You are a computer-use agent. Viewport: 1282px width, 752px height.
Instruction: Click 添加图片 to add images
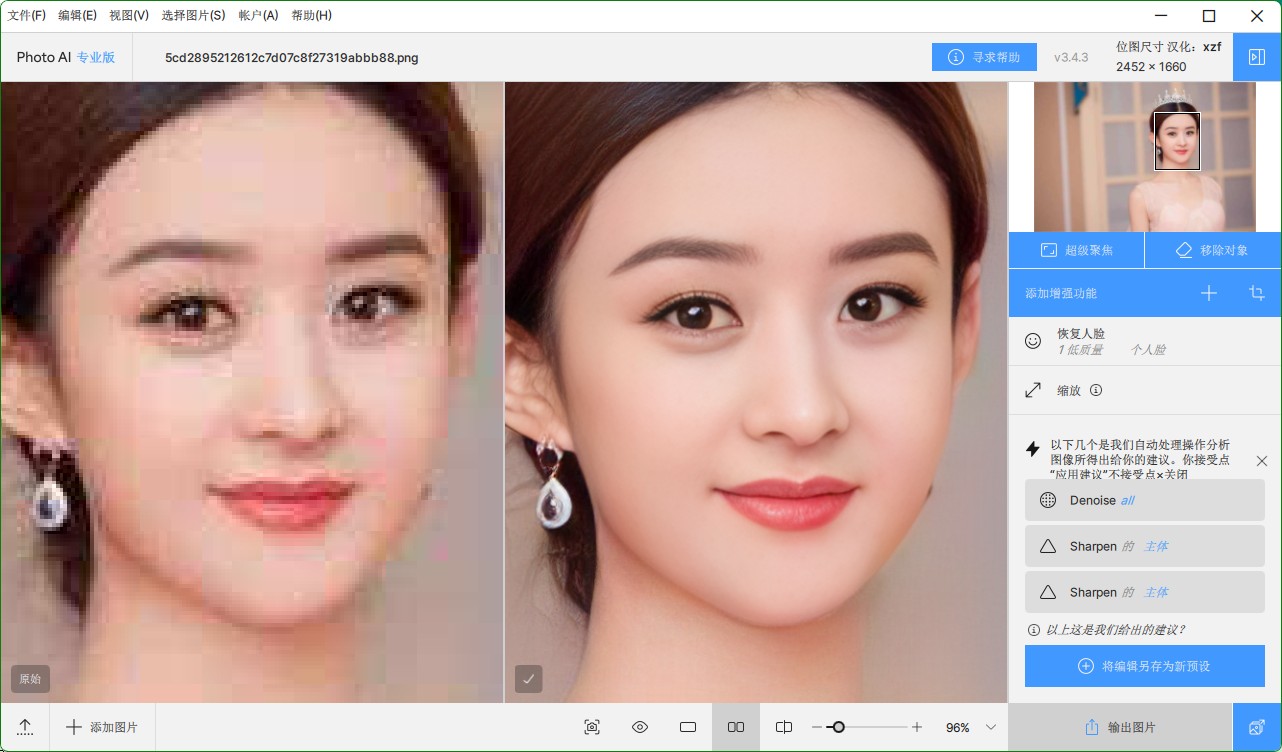tap(102, 727)
